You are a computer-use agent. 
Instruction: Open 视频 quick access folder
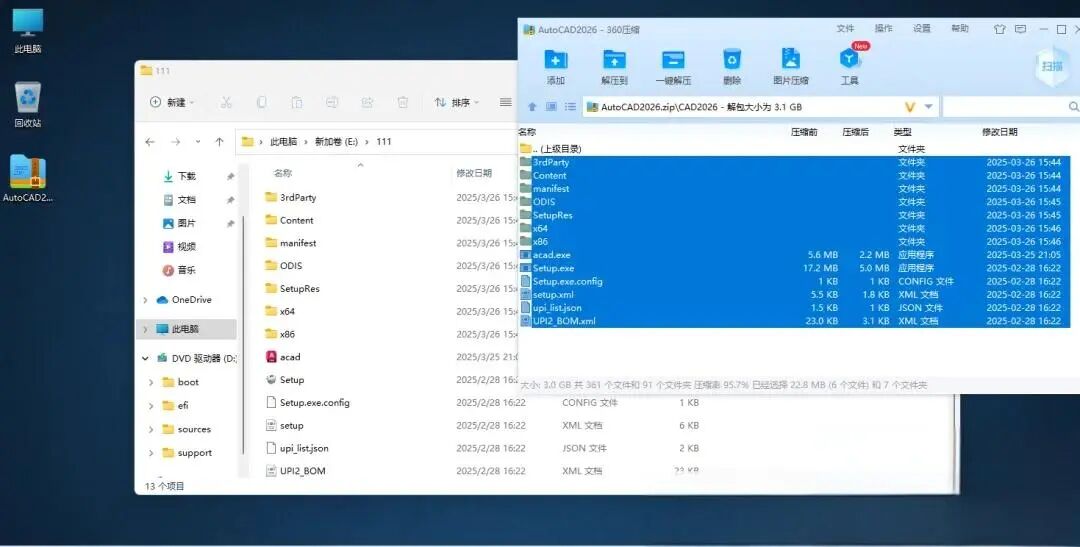pyautogui.click(x=187, y=247)
